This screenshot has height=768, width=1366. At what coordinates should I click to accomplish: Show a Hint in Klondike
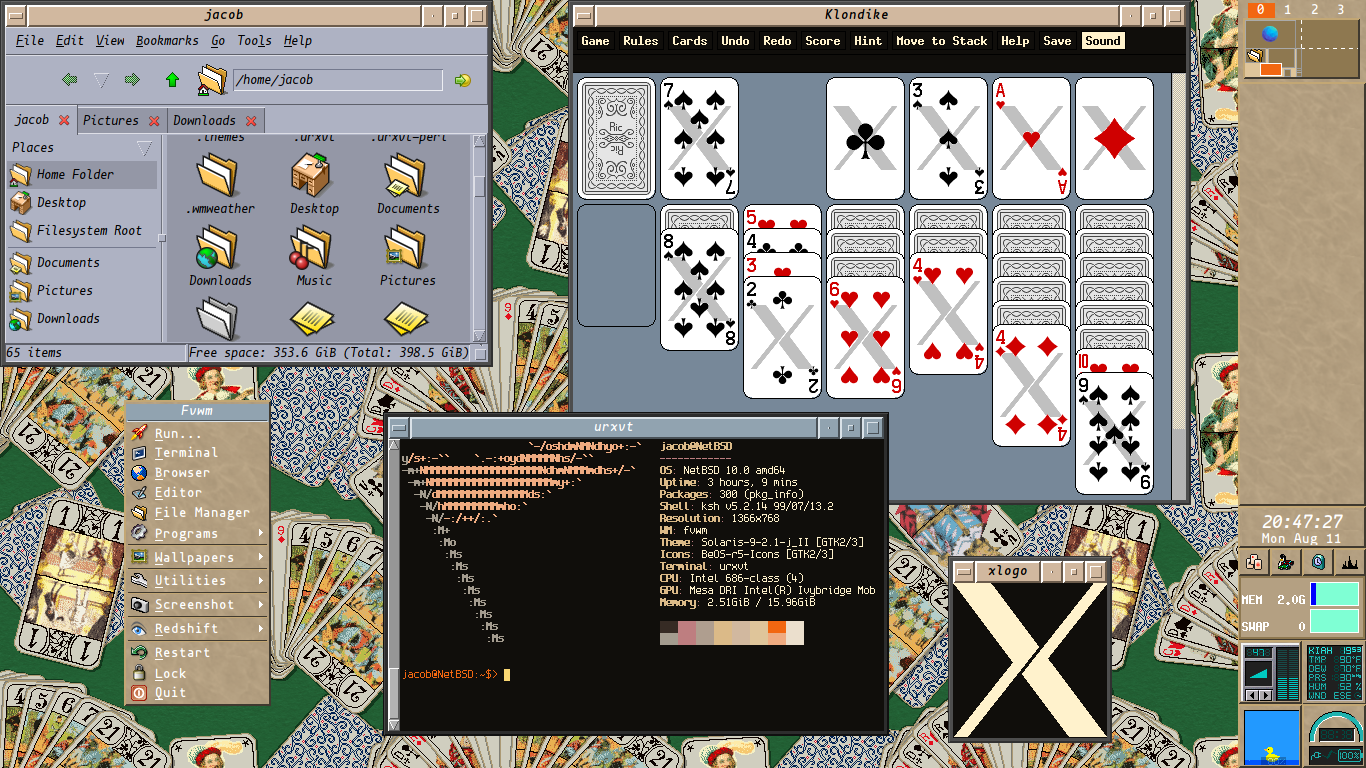[868, 41]
